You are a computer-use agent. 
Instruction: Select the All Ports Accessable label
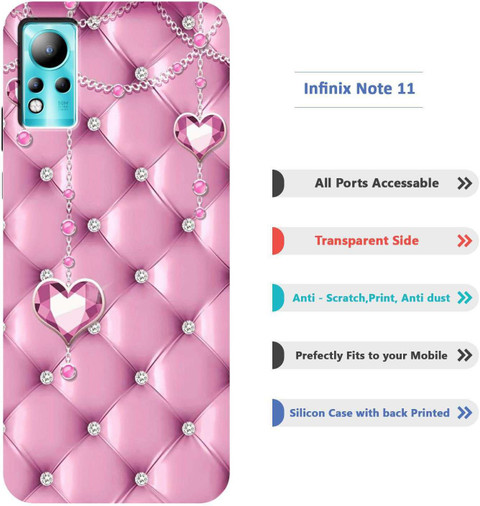coord(377,183)
